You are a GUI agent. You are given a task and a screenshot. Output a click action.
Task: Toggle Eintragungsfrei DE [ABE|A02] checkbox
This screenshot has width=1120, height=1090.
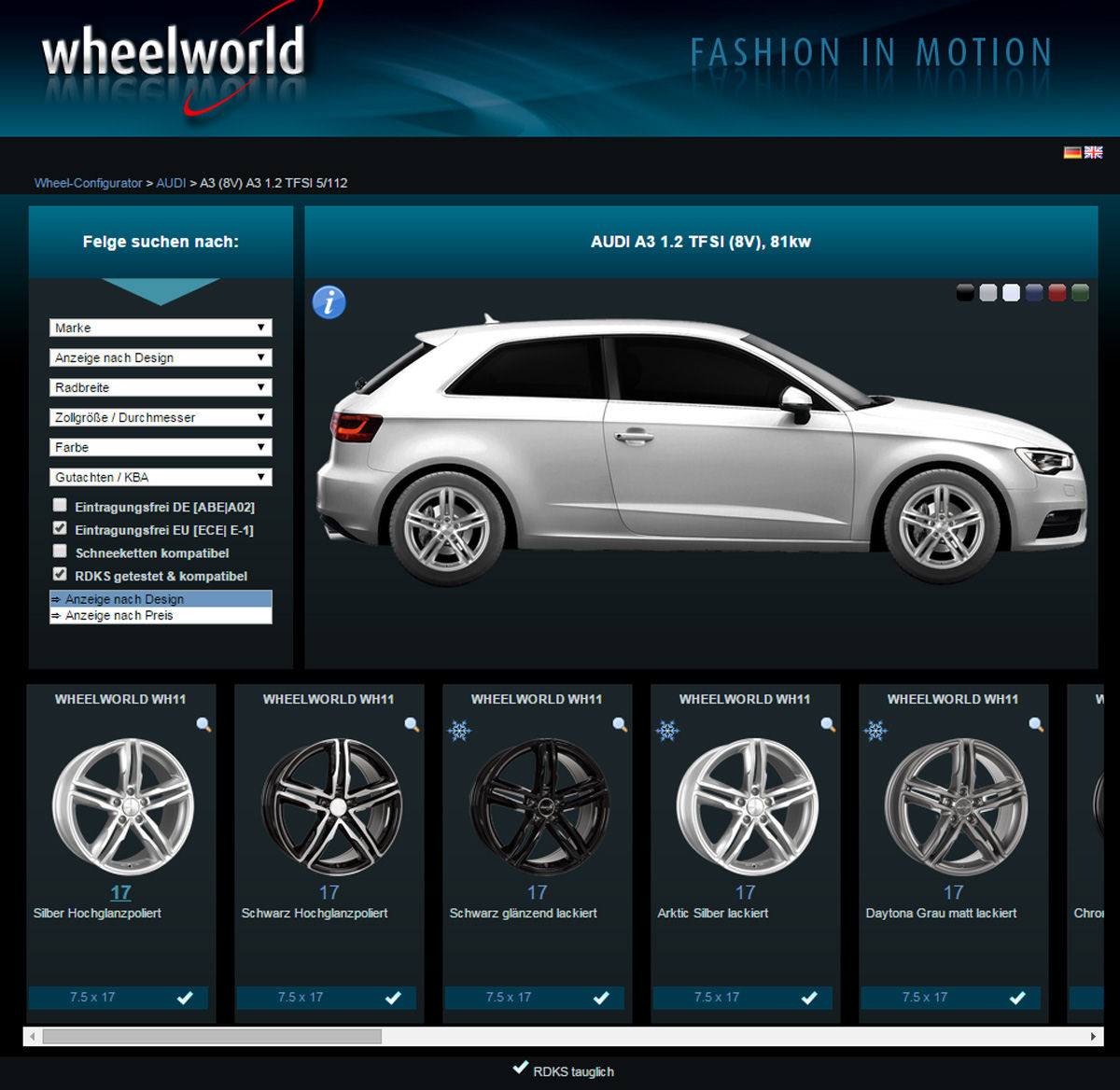point(60,505)
